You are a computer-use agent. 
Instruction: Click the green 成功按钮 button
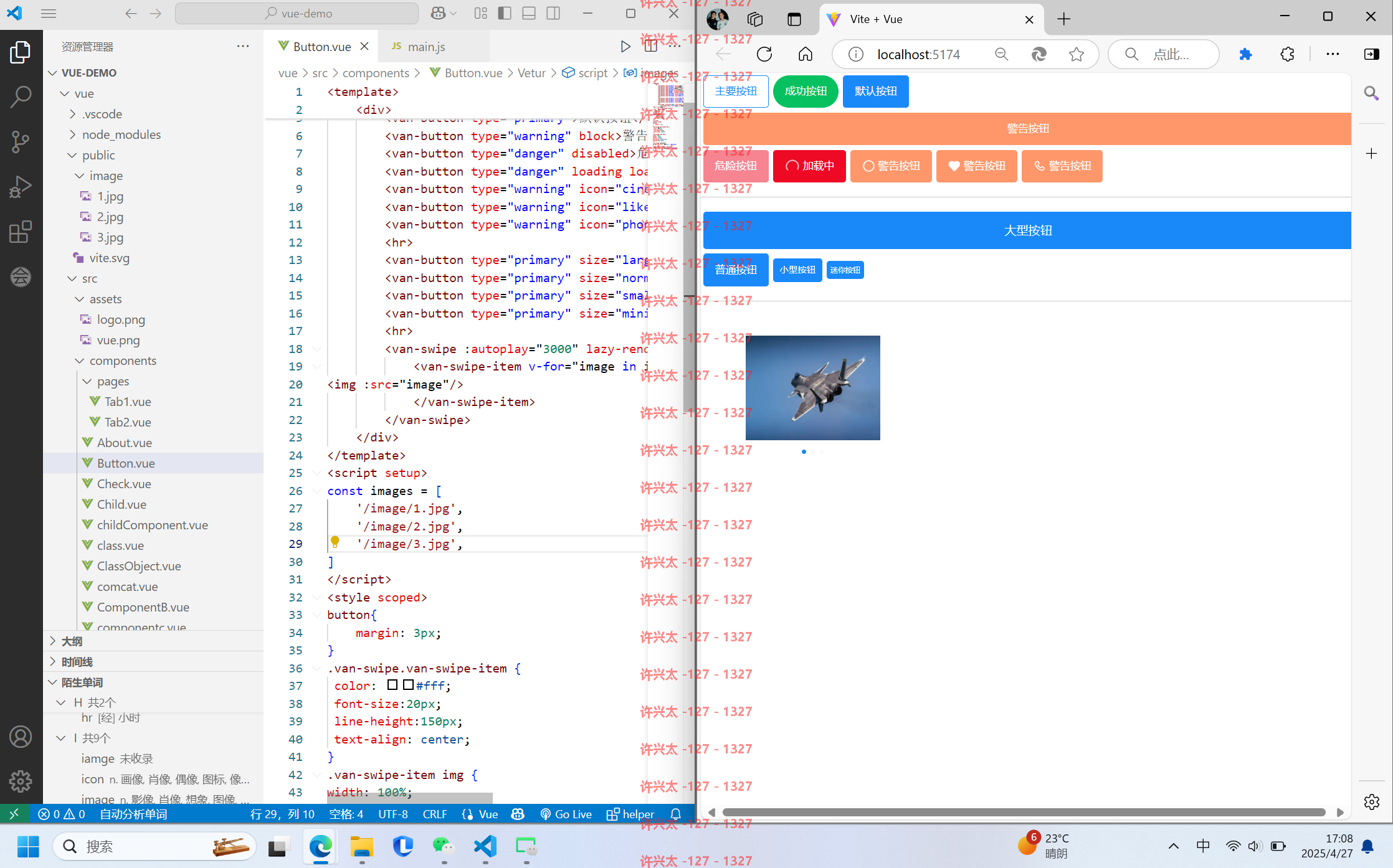[806, 92]
